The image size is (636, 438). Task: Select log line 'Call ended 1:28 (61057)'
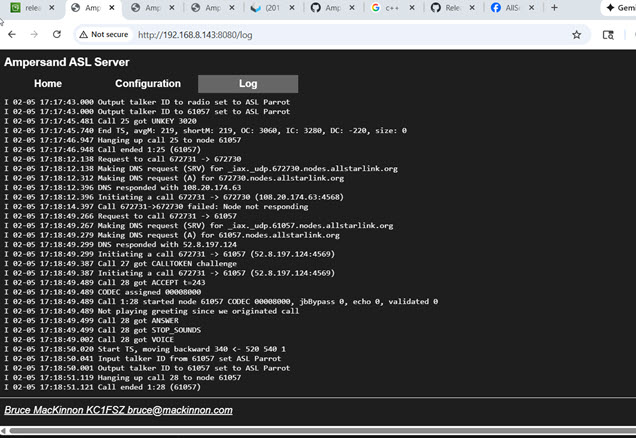point(102,387)
